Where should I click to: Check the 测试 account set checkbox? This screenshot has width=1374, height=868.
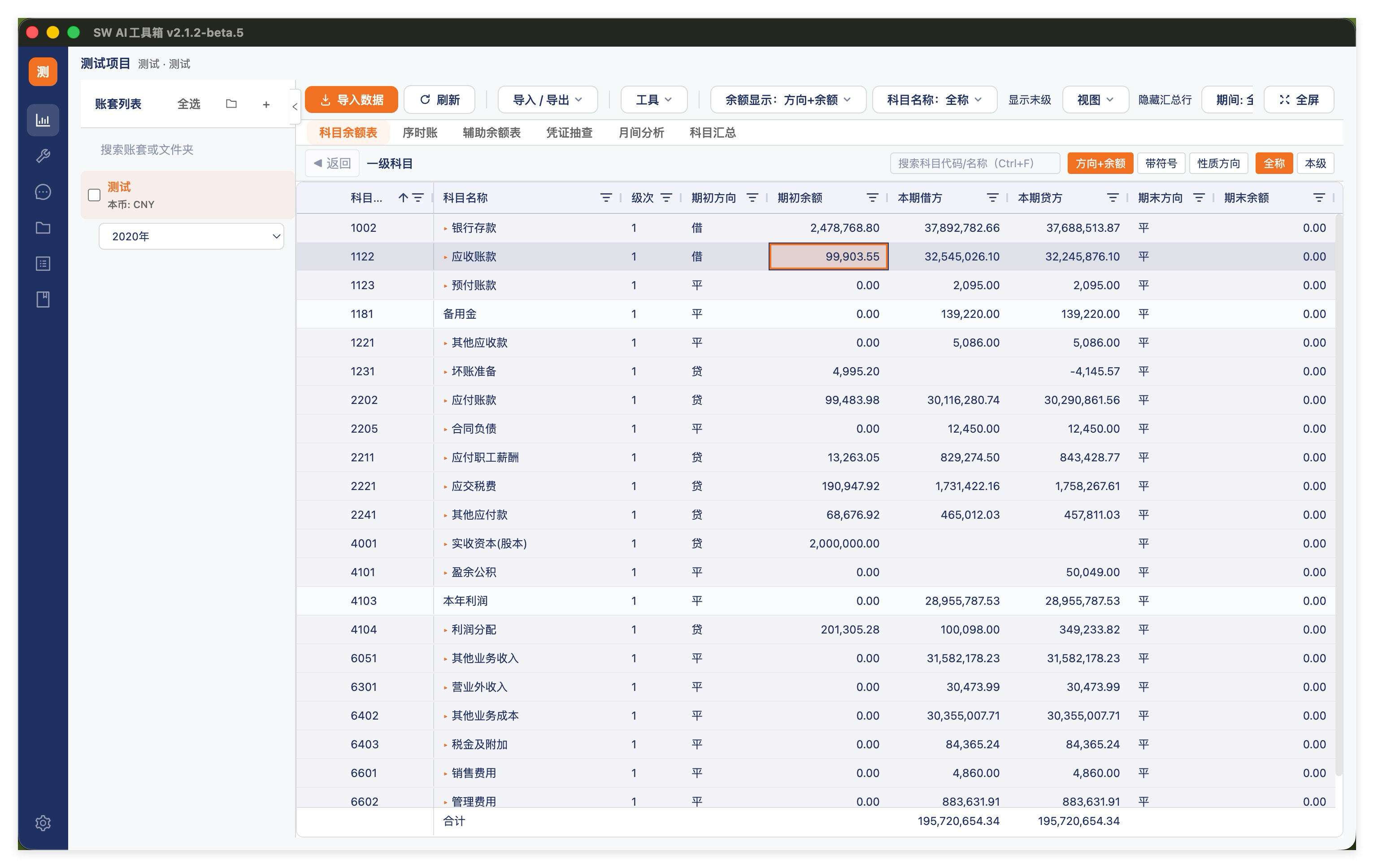[95, 195]
